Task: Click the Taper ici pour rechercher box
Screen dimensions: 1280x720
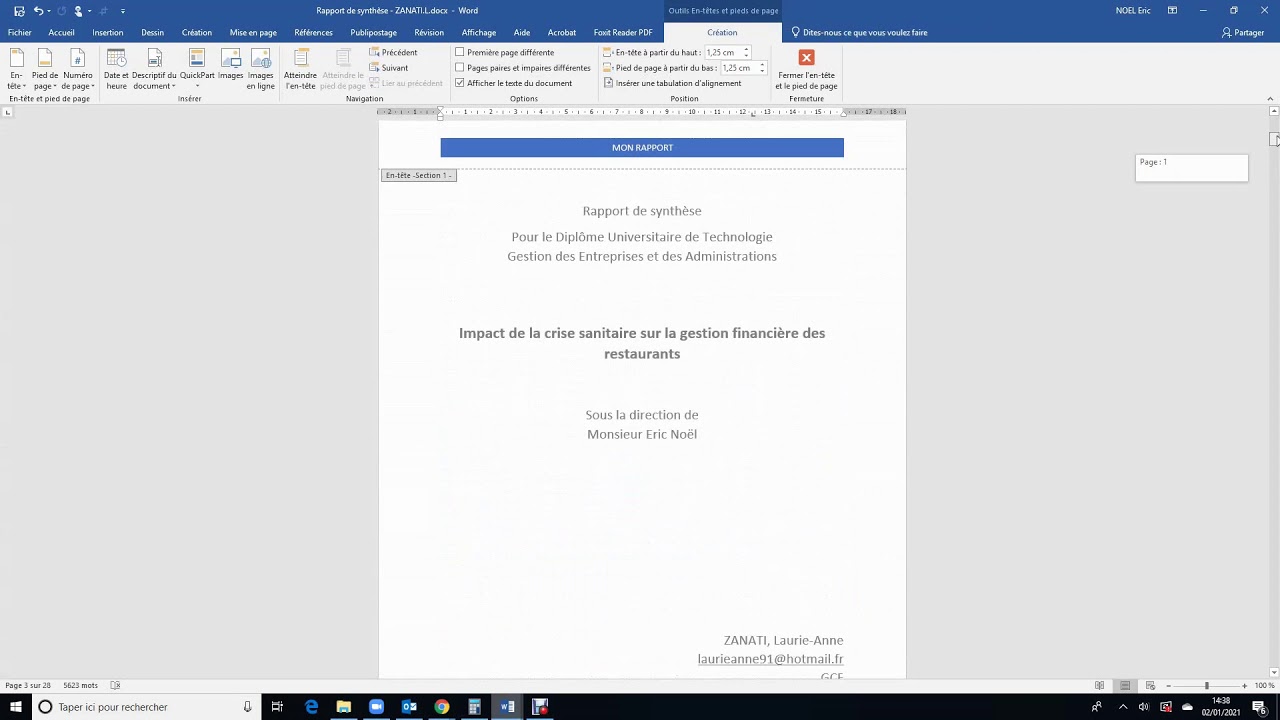Action: 147,707
